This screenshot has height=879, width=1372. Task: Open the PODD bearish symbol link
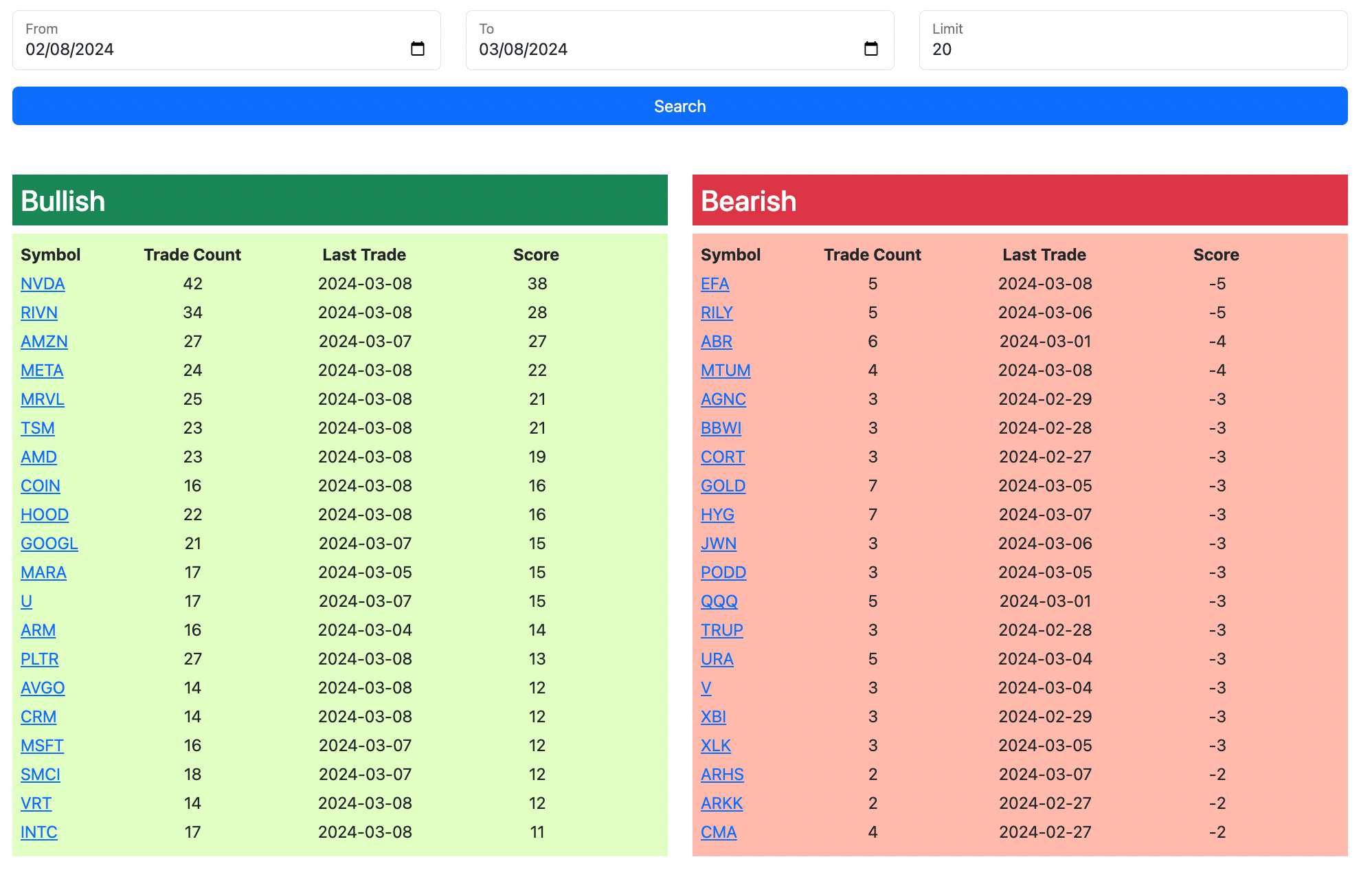(723, 572)
